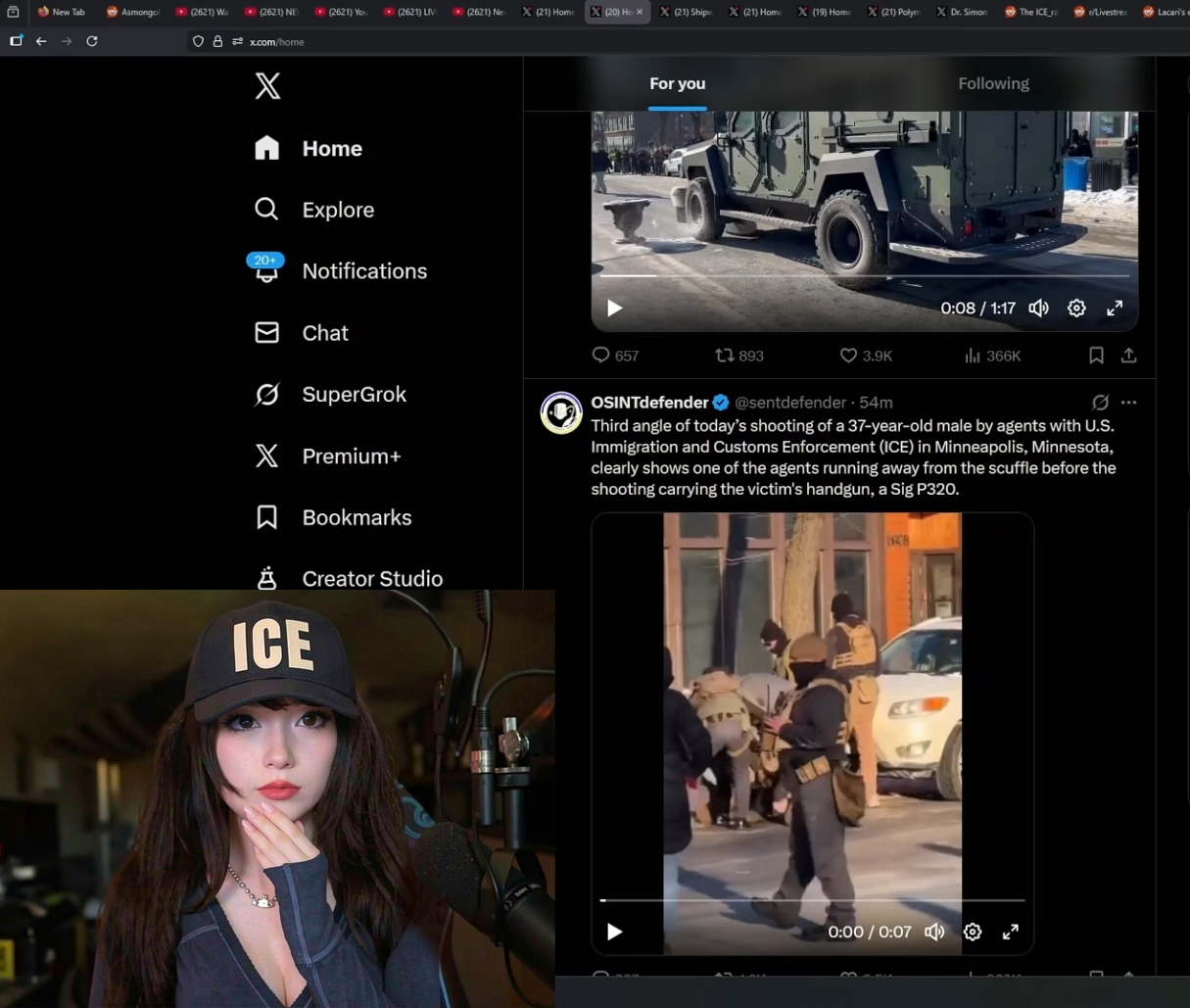The height and width of the screenshot is (1008, 1190).
Task: Switch to the Following tab
Action: [993, 84]
